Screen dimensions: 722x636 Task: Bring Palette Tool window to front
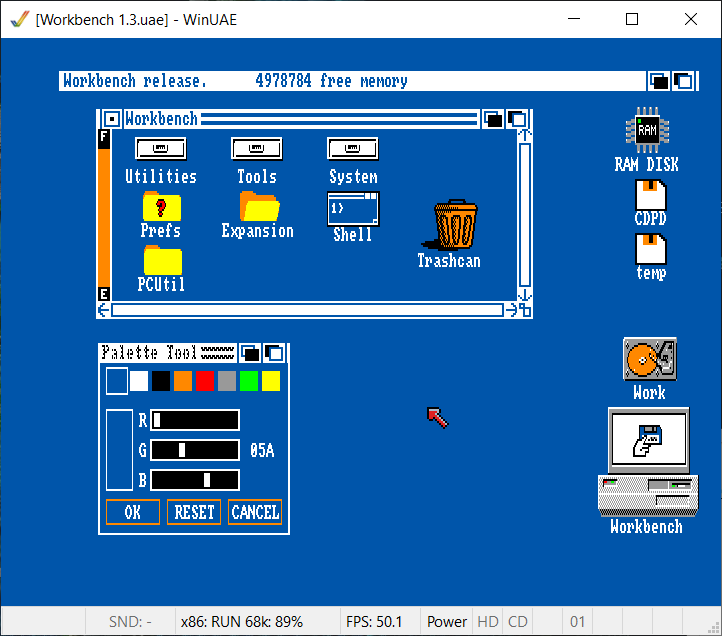pos(274,353)
